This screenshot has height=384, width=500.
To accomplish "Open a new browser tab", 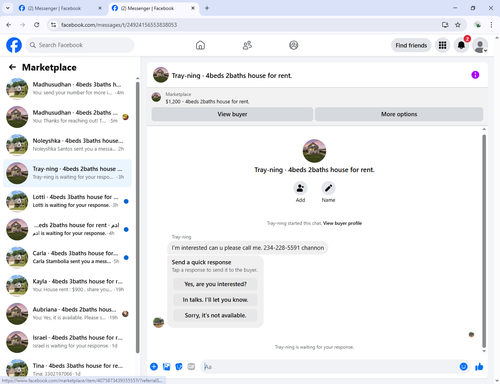I will click(x=207, y=8).
